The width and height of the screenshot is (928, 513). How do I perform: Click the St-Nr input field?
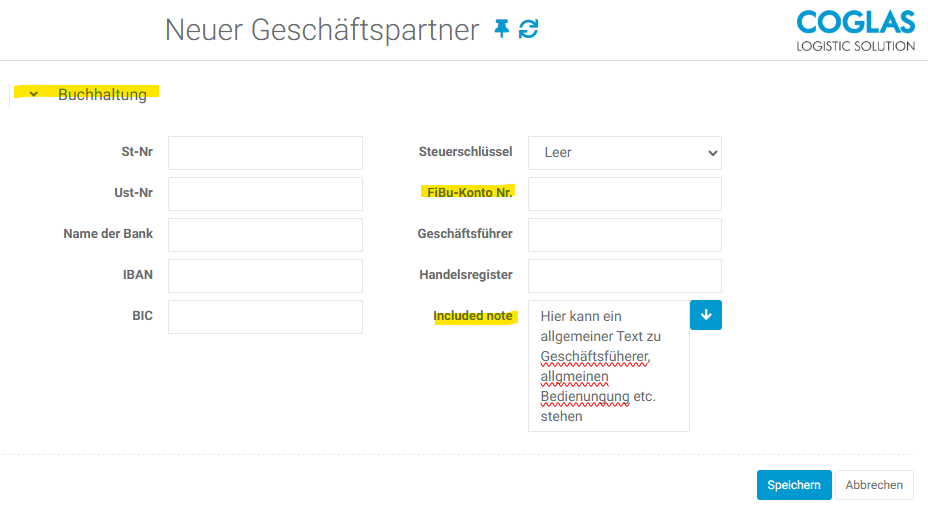pyautogui.click(x=265, y=153)
